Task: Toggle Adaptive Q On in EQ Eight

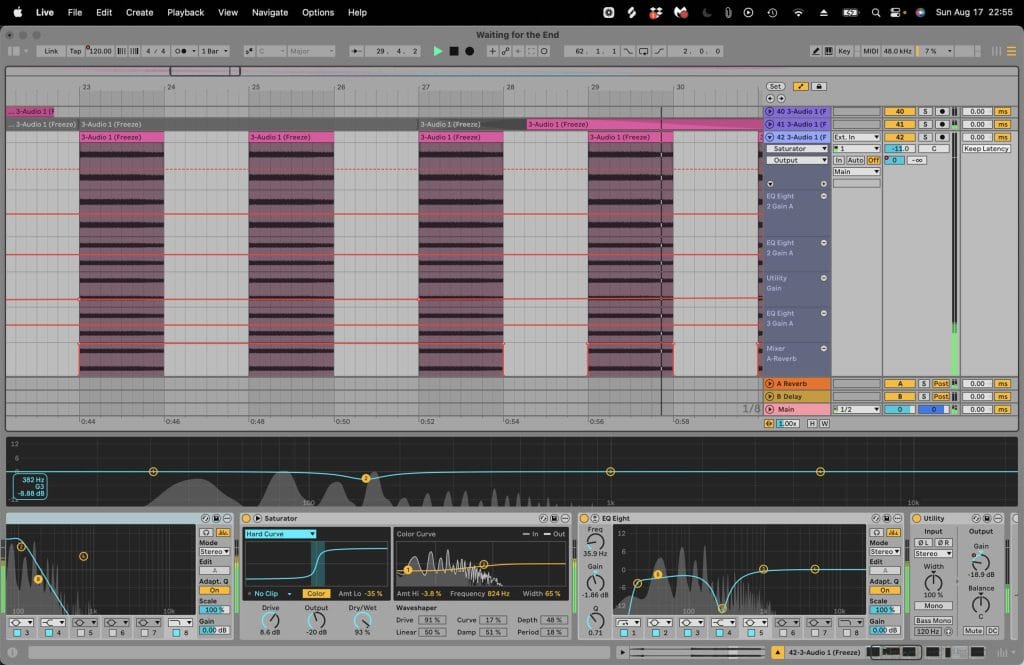Action: (885, 590)
